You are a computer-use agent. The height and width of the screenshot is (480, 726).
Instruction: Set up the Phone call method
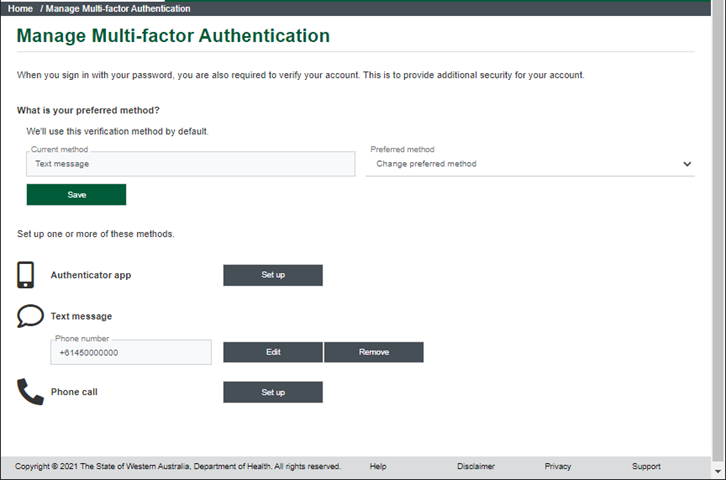click(x=273, y=392)
